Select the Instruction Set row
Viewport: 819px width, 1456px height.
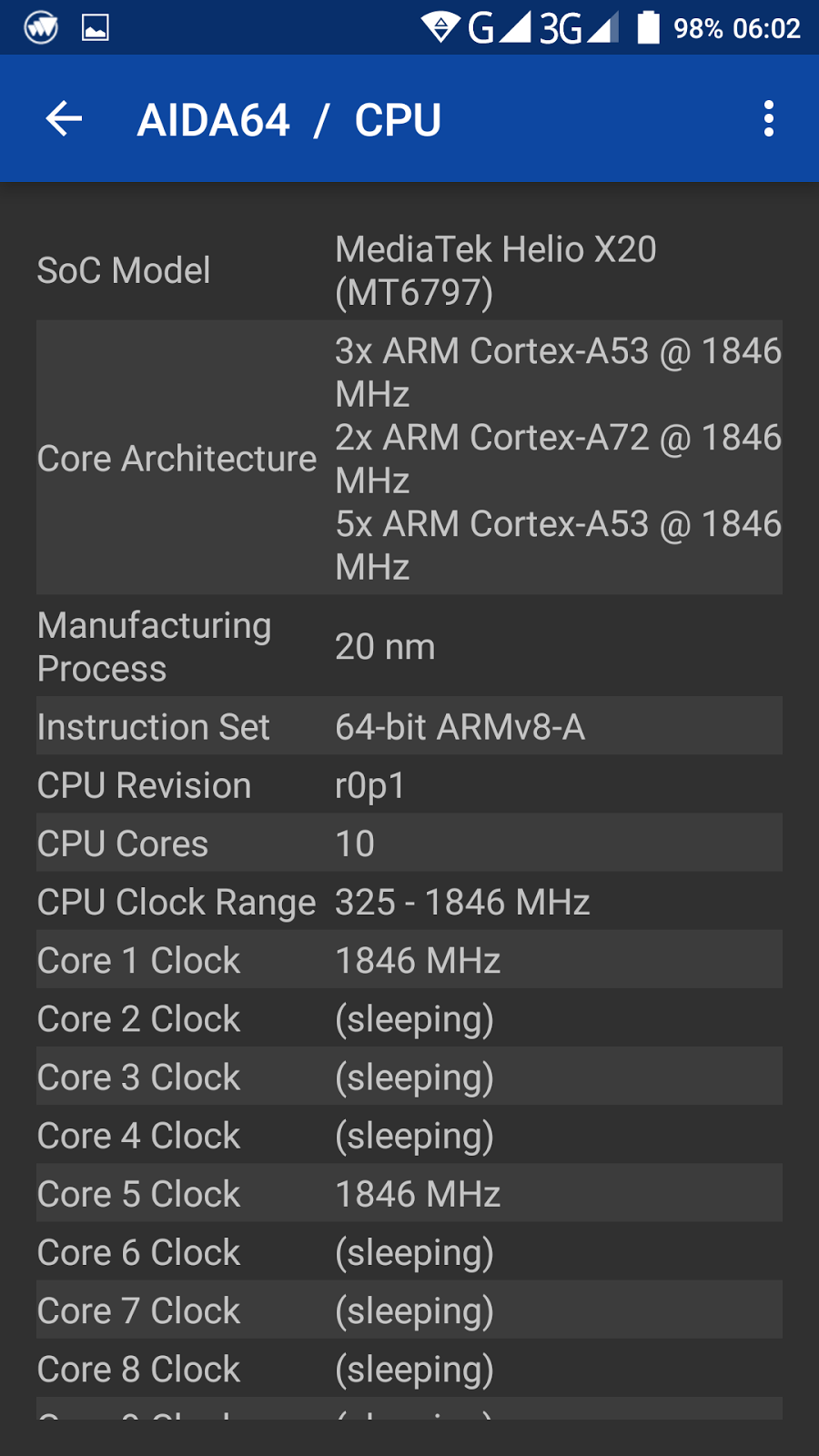tap(409, 726)
